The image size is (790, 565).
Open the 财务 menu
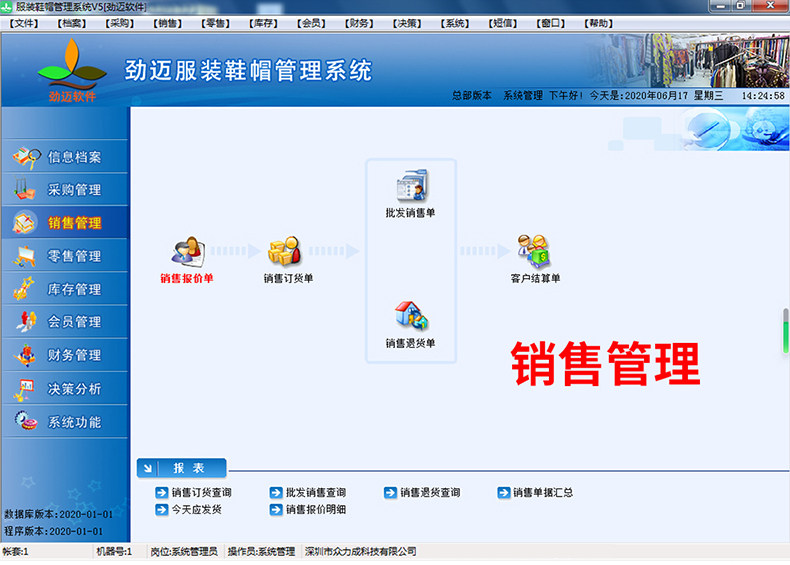click(x=359, y=23)
